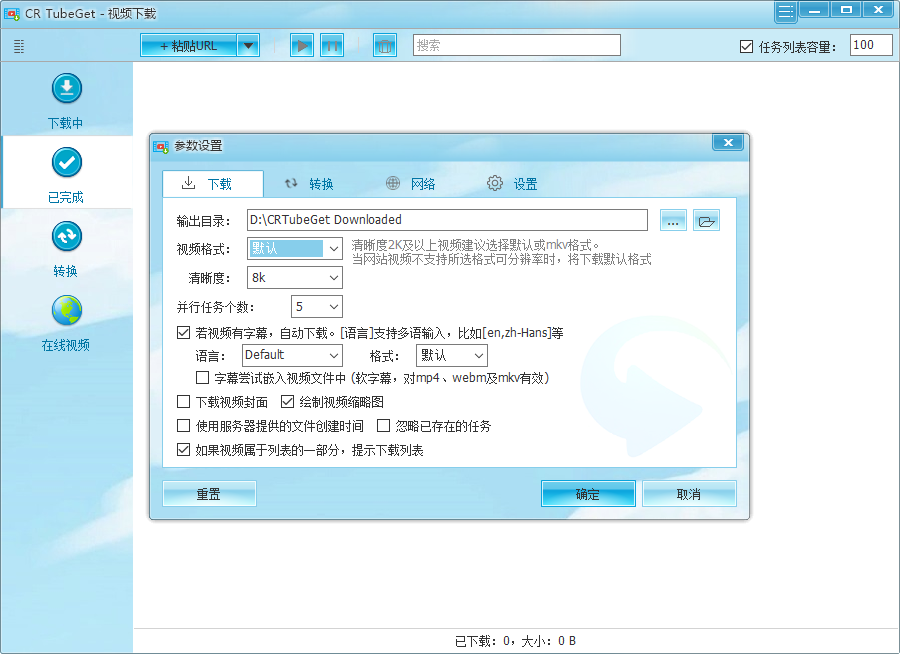Click the trash delete icon in toolbar
This screenshot has width=900, height=654.
[385, 45]
